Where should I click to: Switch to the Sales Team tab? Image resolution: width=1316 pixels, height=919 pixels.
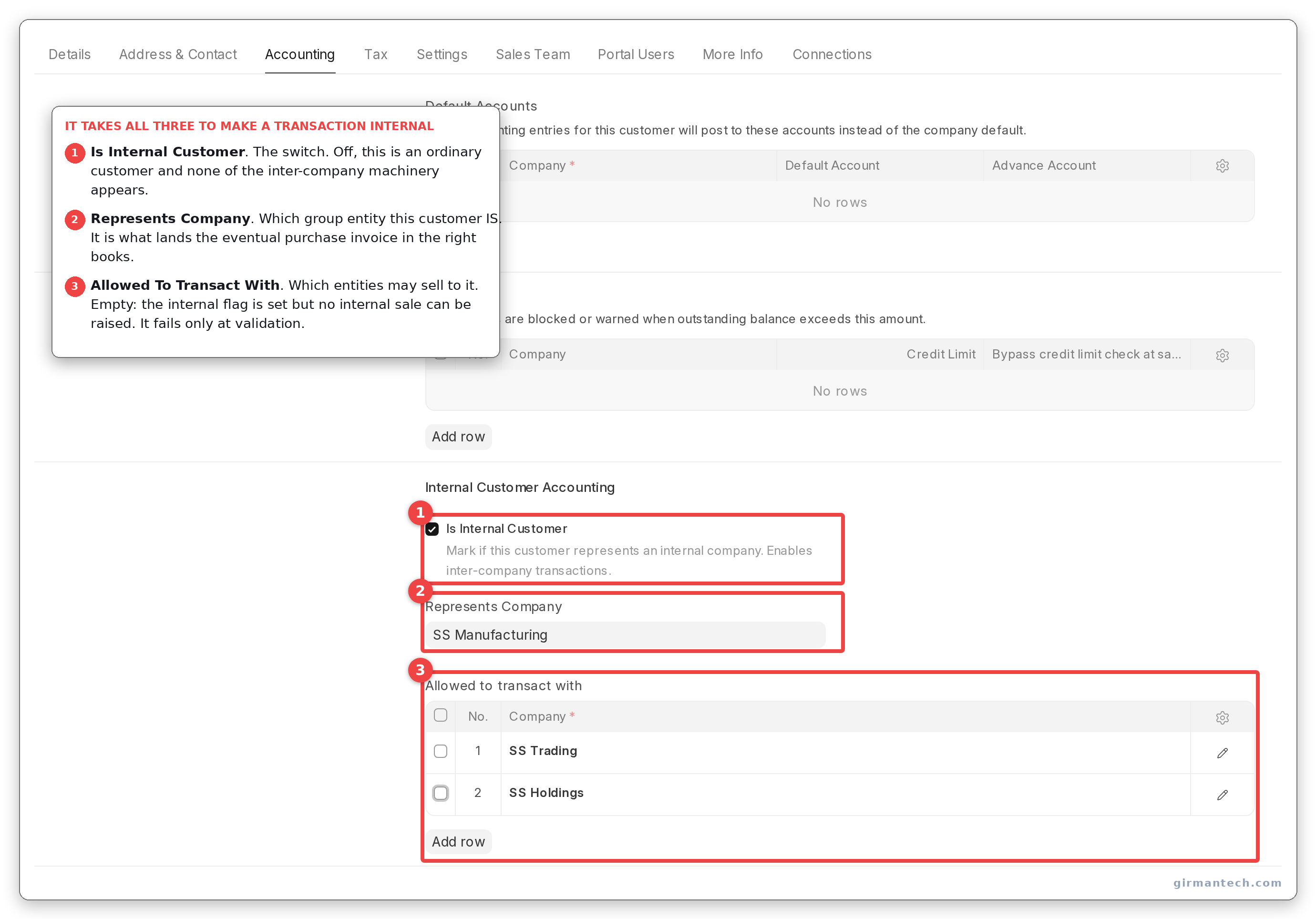coord(533,54)
